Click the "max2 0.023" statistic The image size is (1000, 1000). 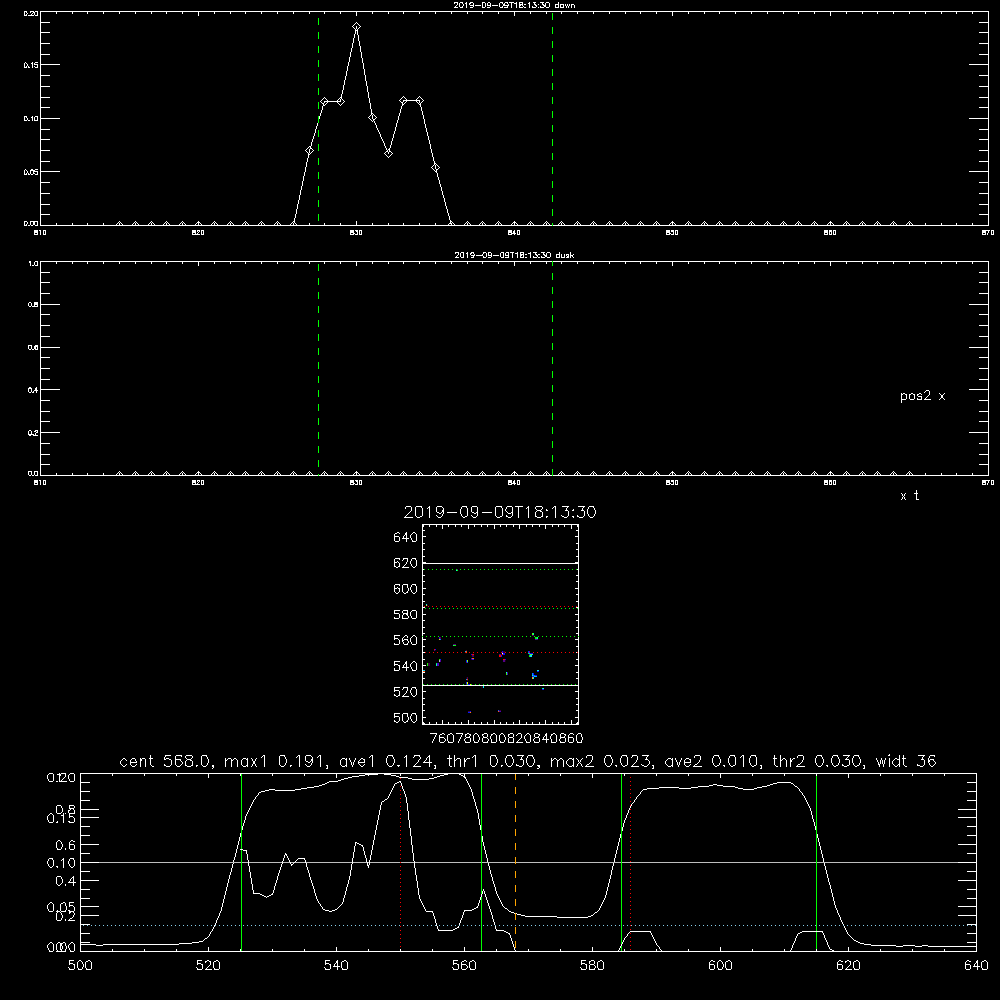[x=600, y=761]
